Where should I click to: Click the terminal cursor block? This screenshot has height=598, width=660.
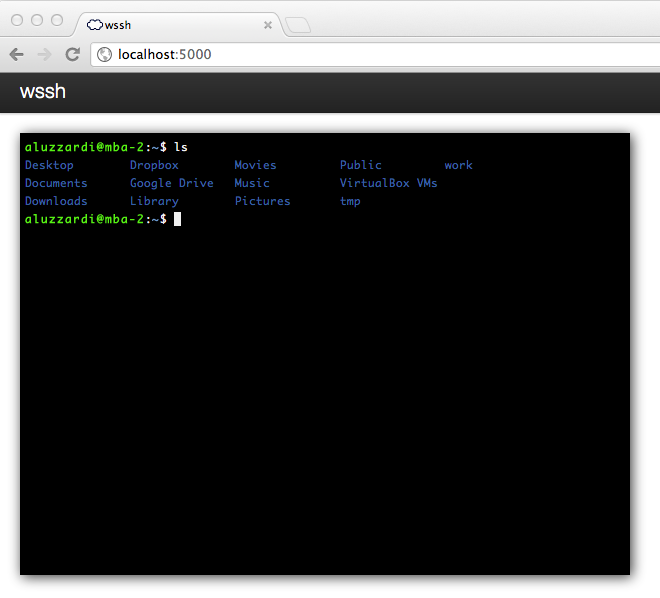177,219
